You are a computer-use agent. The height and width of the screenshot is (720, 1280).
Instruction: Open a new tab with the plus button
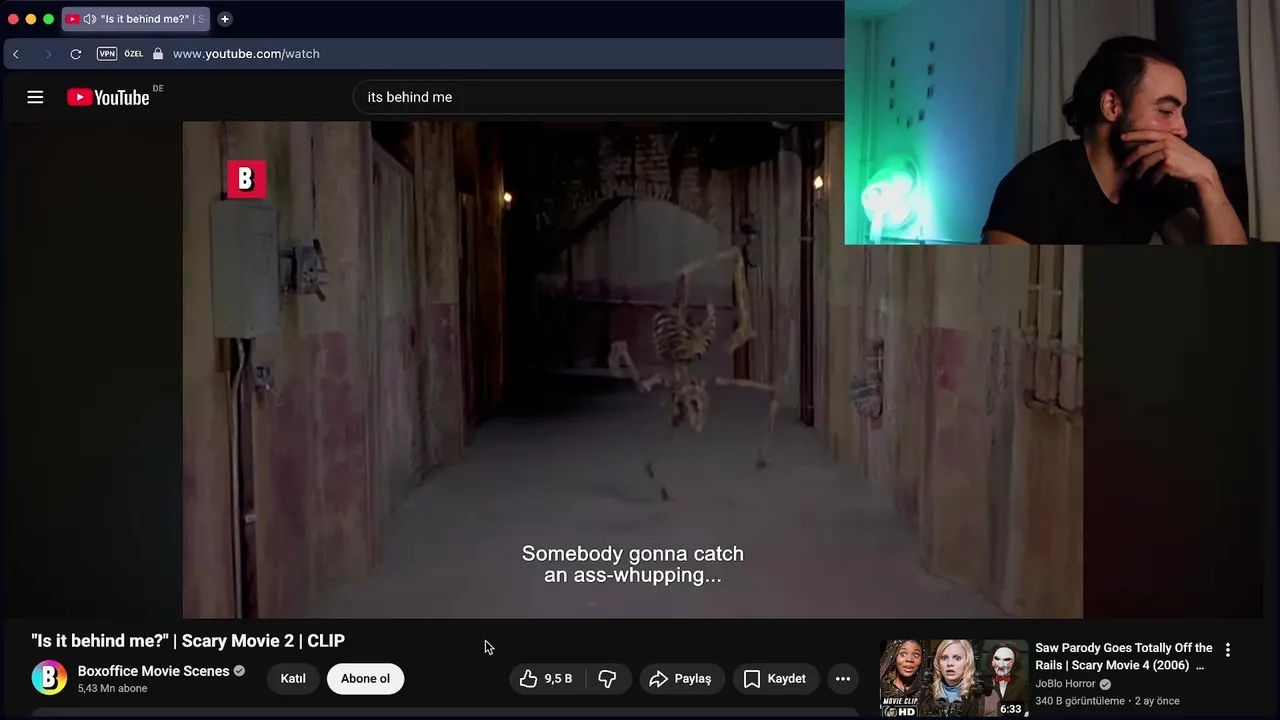pyautogui.click(x=225, y=19)
